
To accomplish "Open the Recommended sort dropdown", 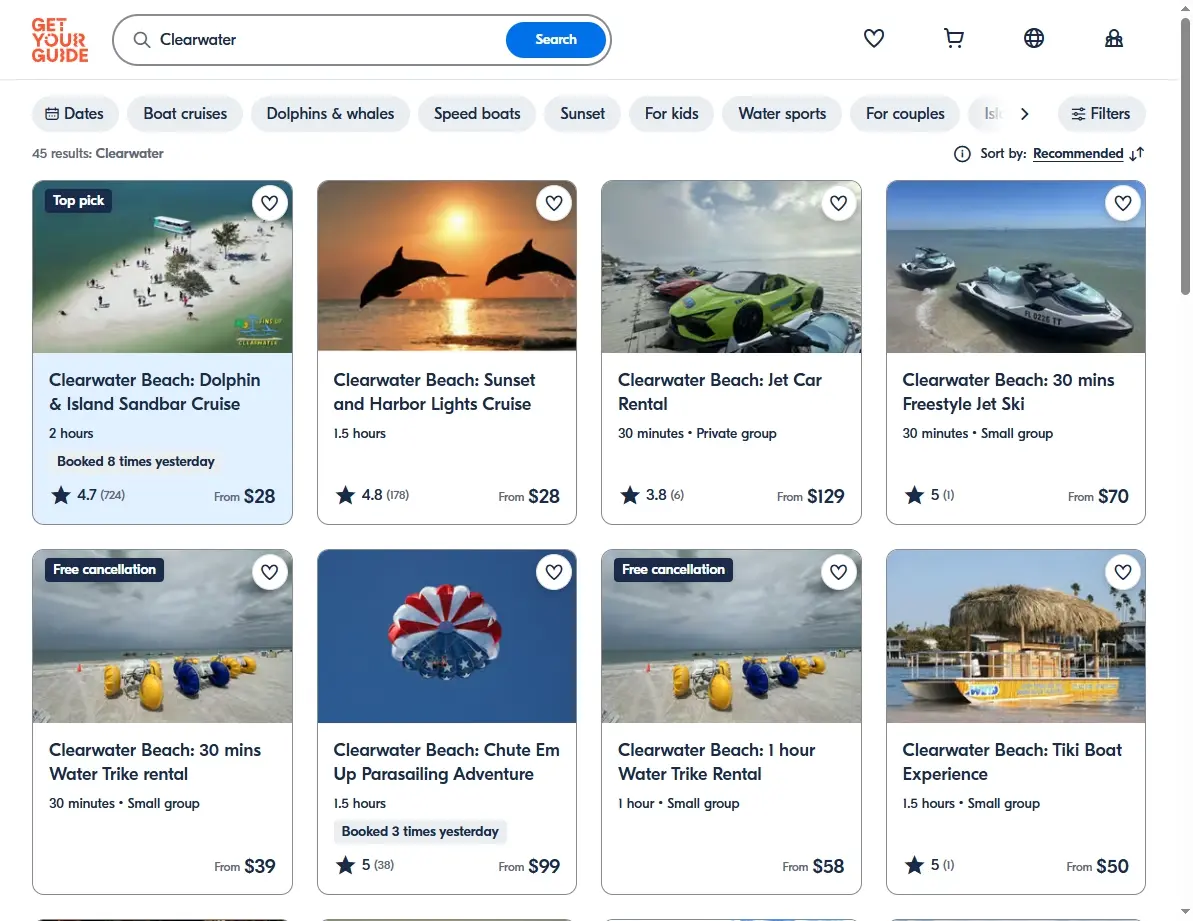I will coord(1078,154).
